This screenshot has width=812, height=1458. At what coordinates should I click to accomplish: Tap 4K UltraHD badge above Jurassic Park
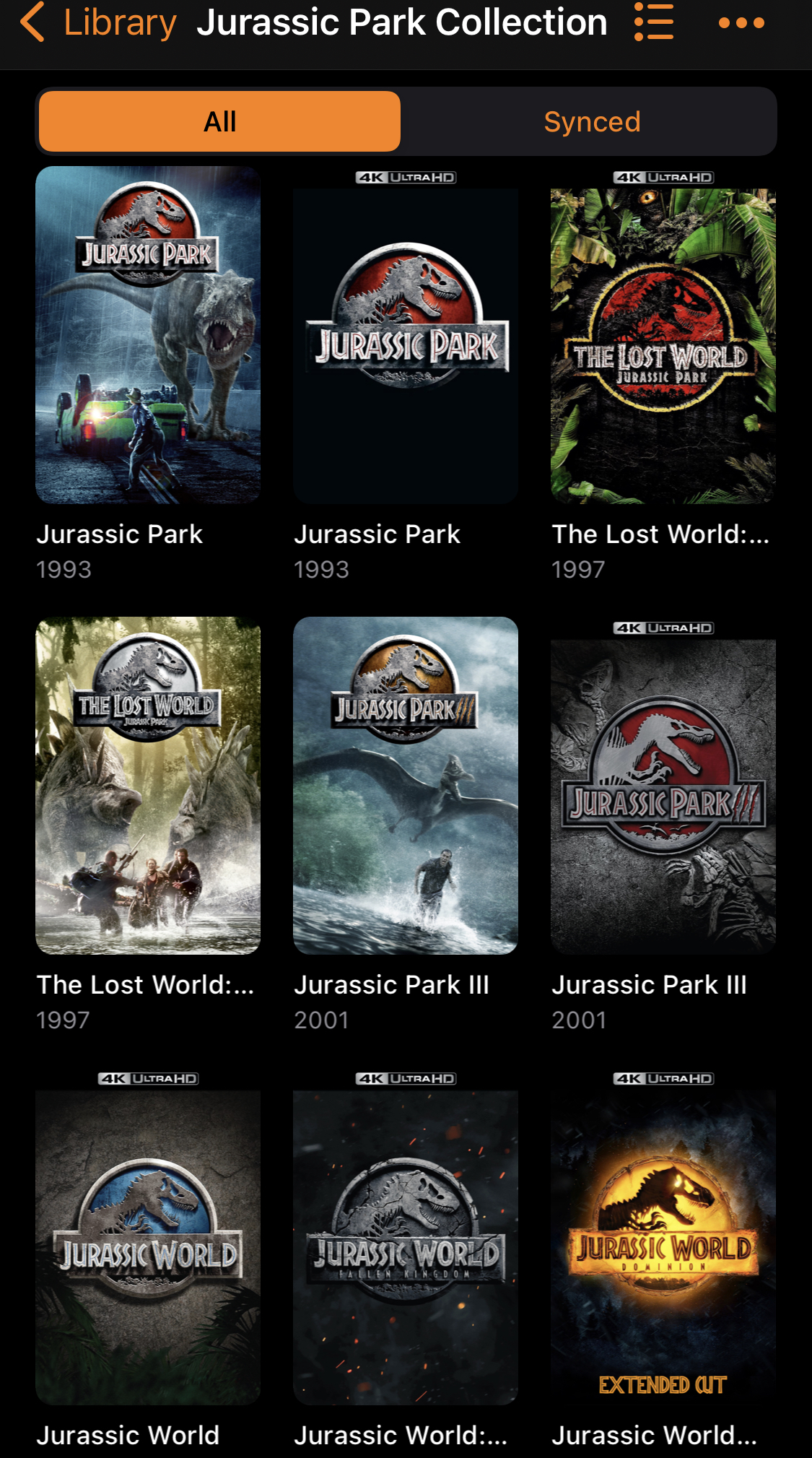coord(406,178)
